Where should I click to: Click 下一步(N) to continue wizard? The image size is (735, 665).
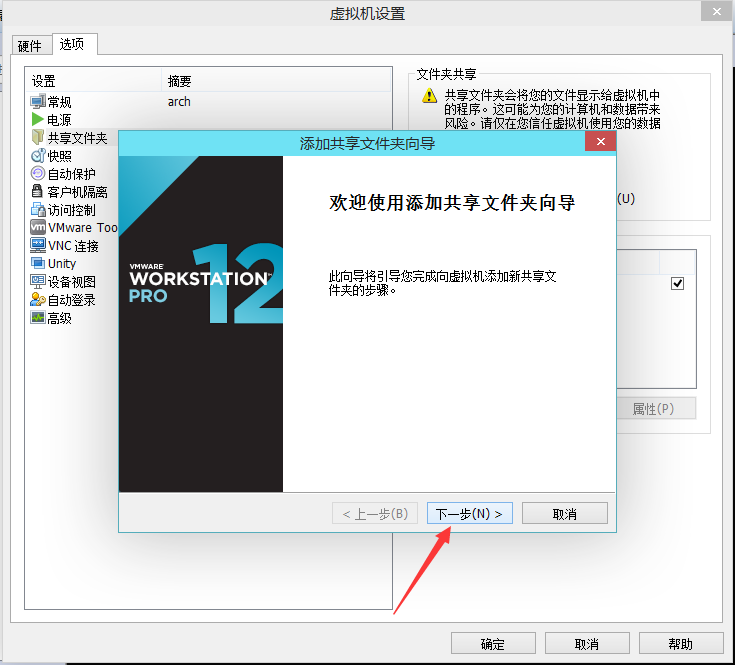[x=470, y=514]
